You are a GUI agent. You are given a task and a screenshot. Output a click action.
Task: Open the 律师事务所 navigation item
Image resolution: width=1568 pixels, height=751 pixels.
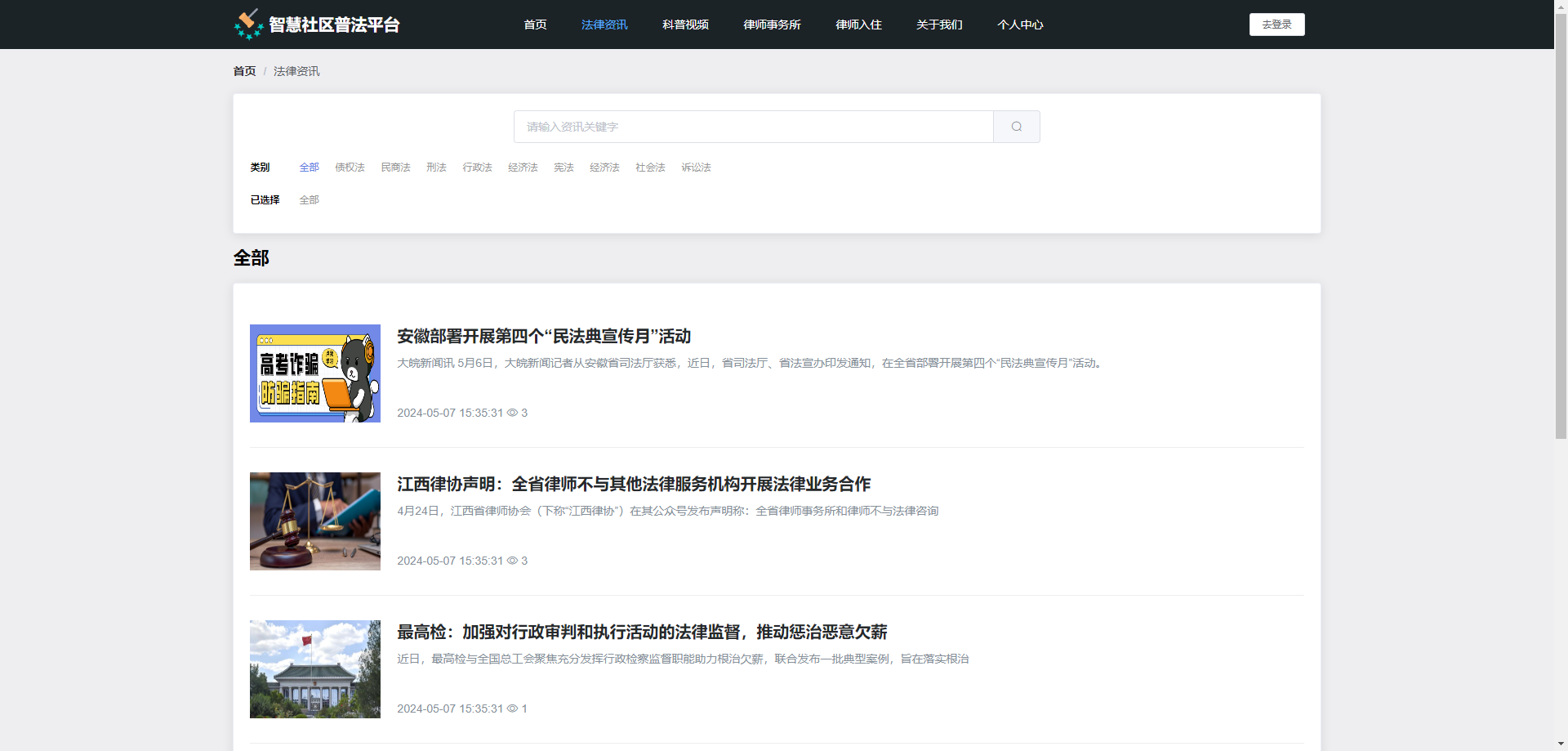(x=772, y=25)
